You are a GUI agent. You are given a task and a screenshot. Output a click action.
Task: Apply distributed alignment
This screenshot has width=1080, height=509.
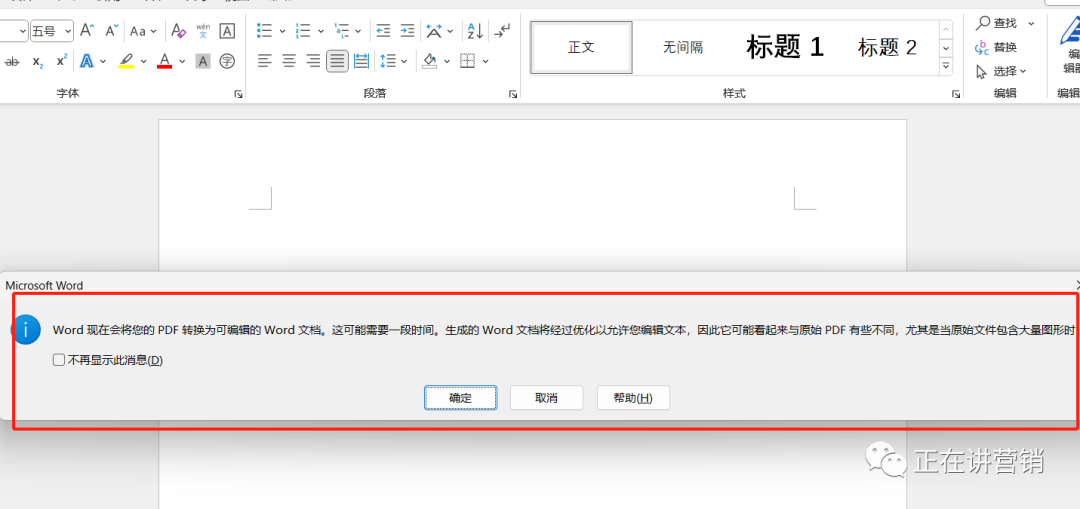click(x=361, y=61)
